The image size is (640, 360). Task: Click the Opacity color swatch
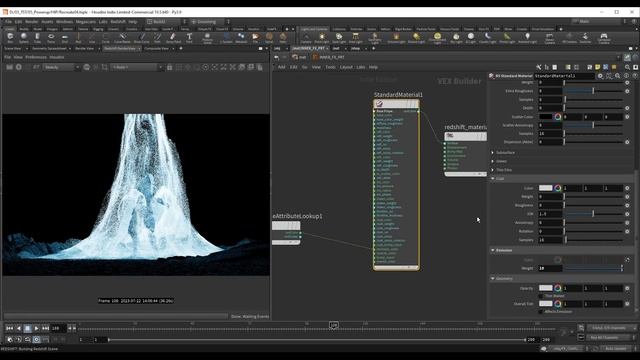click(x=545, y=288)
